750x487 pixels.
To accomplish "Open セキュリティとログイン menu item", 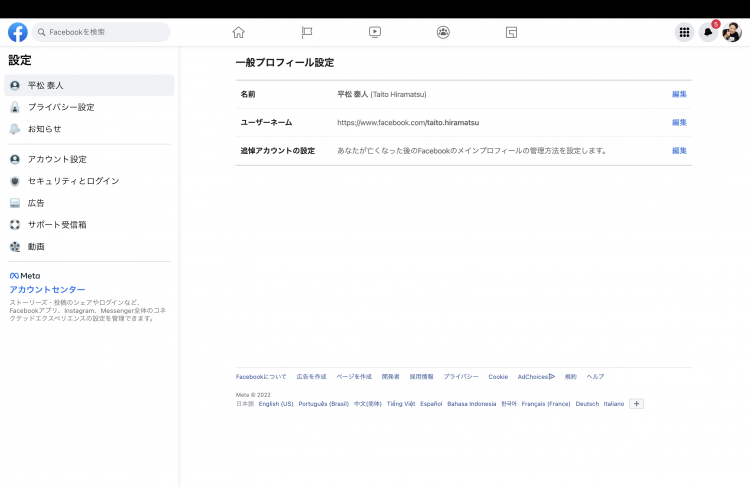I will 89,181.
